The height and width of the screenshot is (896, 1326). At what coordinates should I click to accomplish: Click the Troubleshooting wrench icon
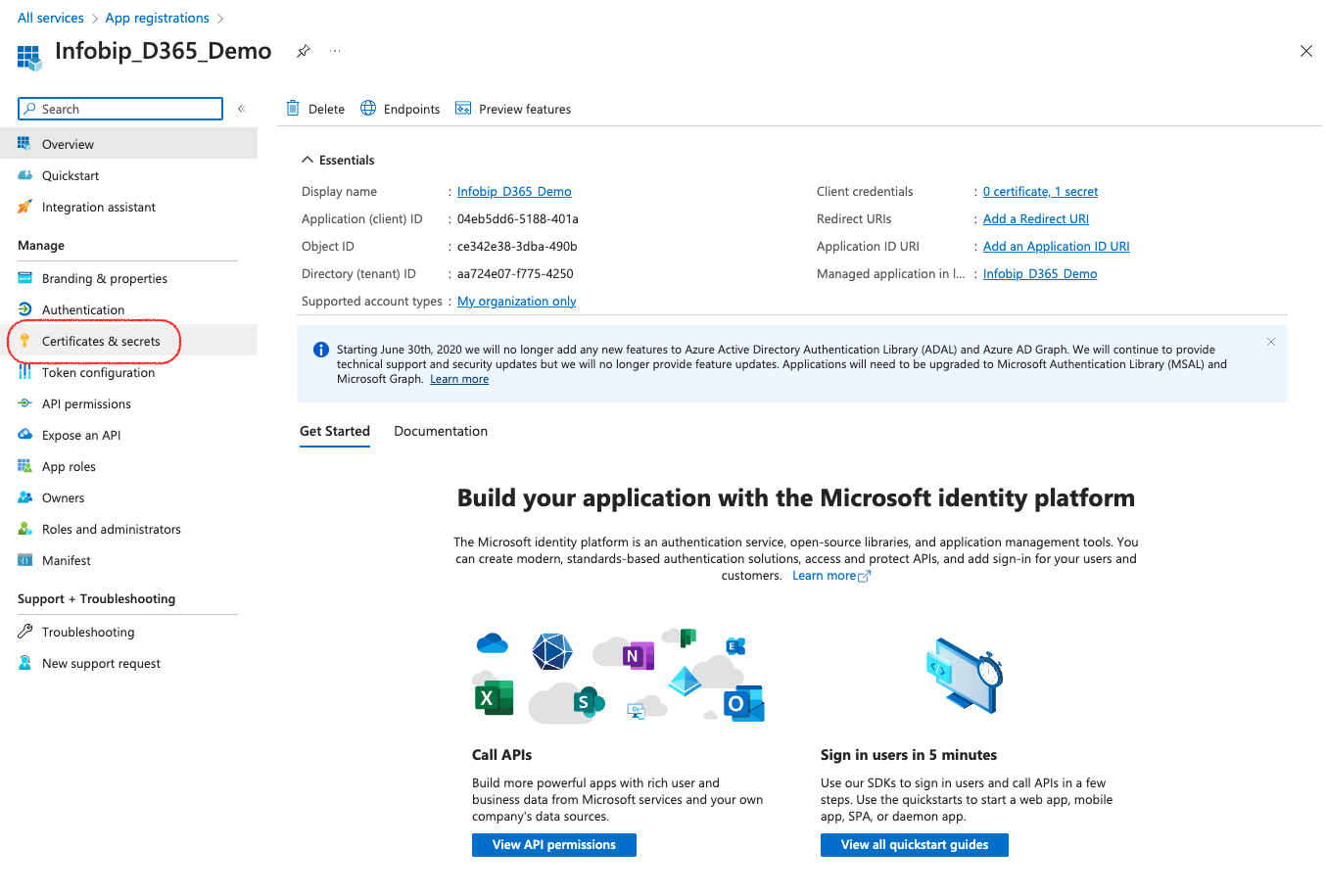[x=24, y=632]
